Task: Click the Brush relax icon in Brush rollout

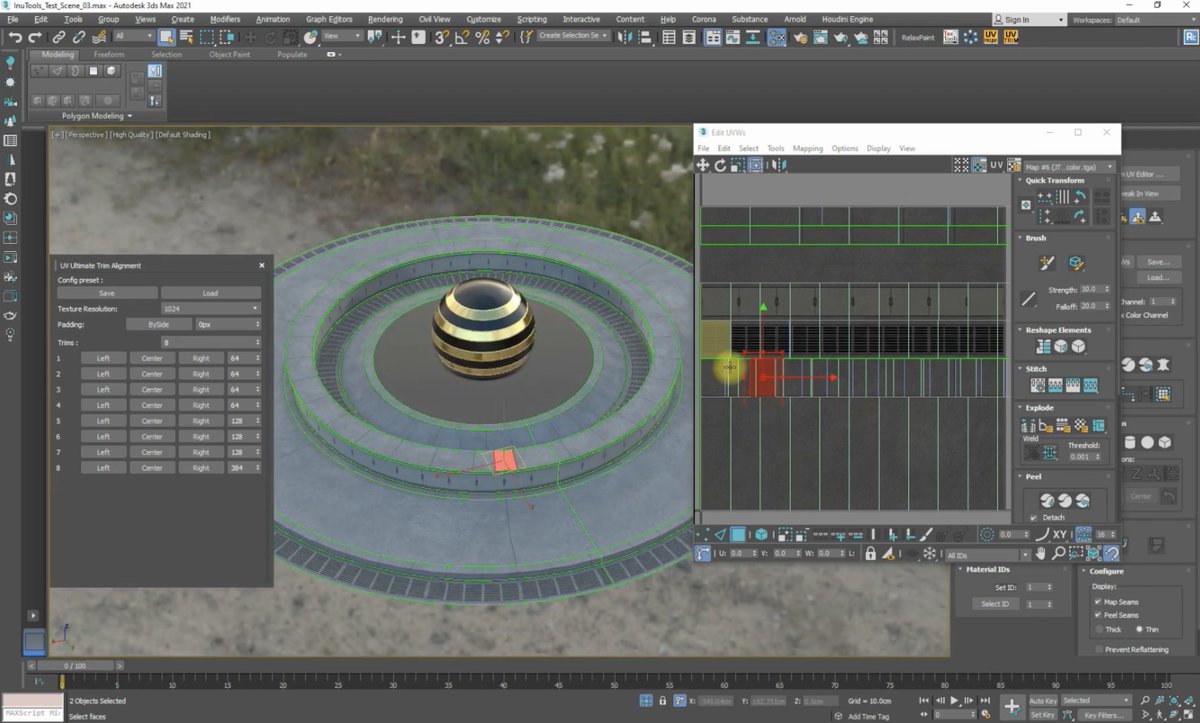Action: point(1076,264)
